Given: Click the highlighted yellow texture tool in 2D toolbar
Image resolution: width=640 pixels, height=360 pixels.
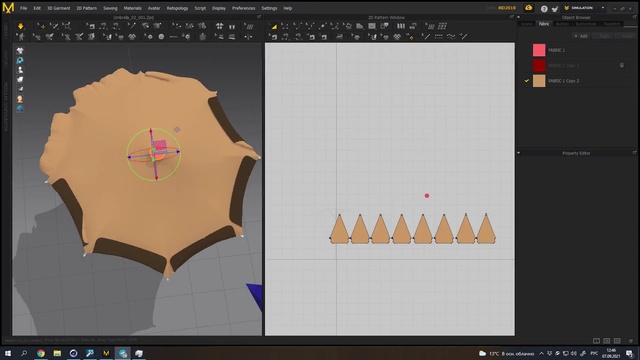Looking at the screenshot, I should tap(411, 37).
